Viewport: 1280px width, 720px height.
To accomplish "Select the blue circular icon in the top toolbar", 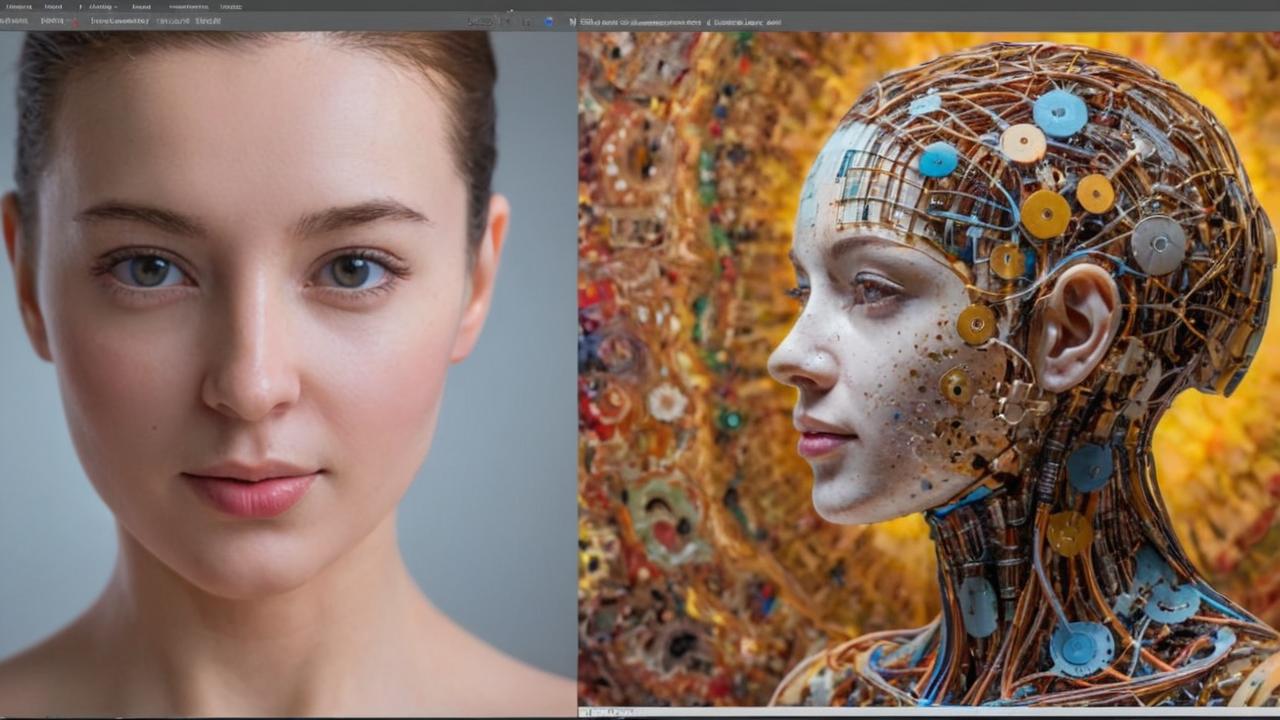I will pos(548,21).
